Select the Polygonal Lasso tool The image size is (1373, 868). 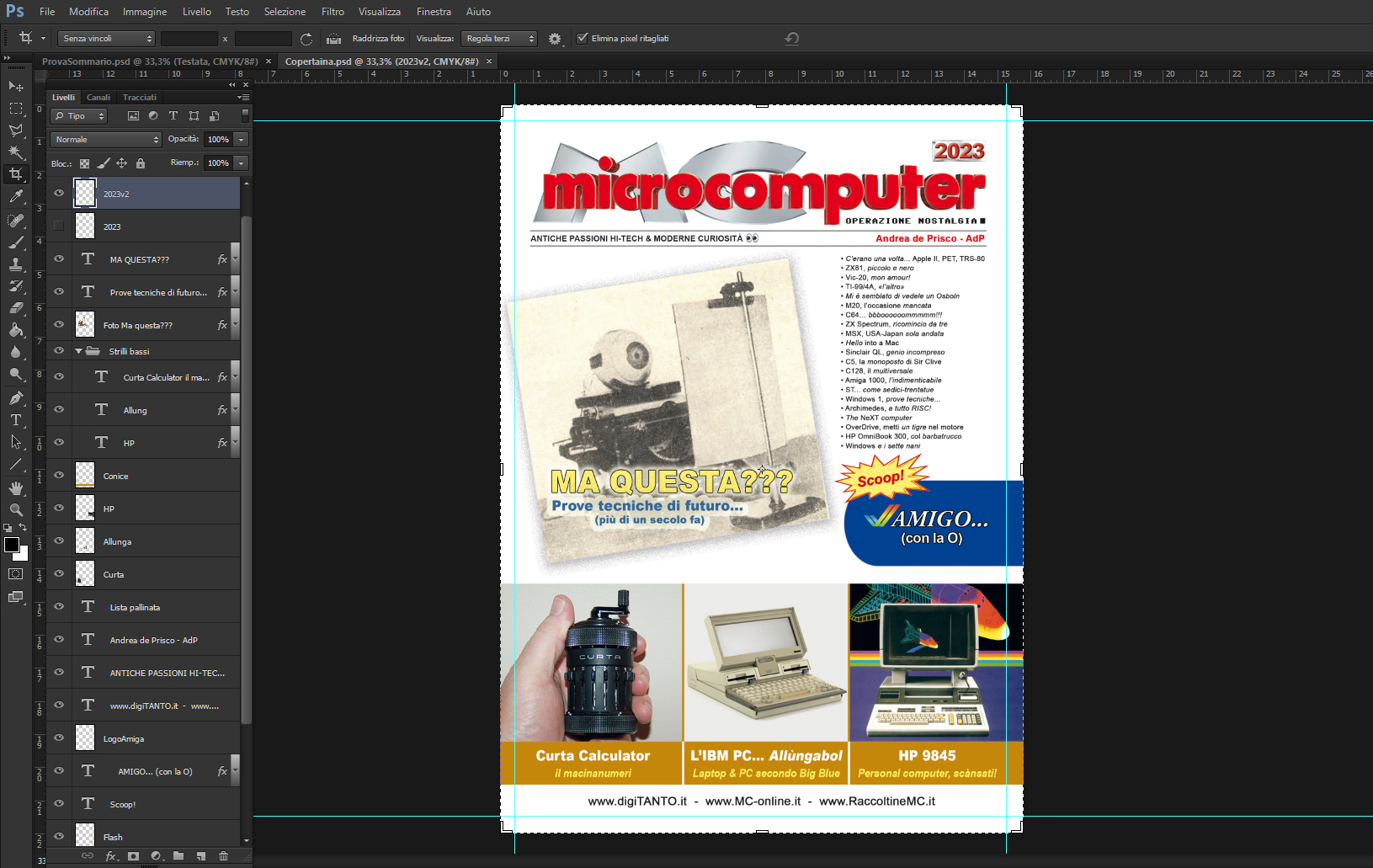tap(16, 130)
